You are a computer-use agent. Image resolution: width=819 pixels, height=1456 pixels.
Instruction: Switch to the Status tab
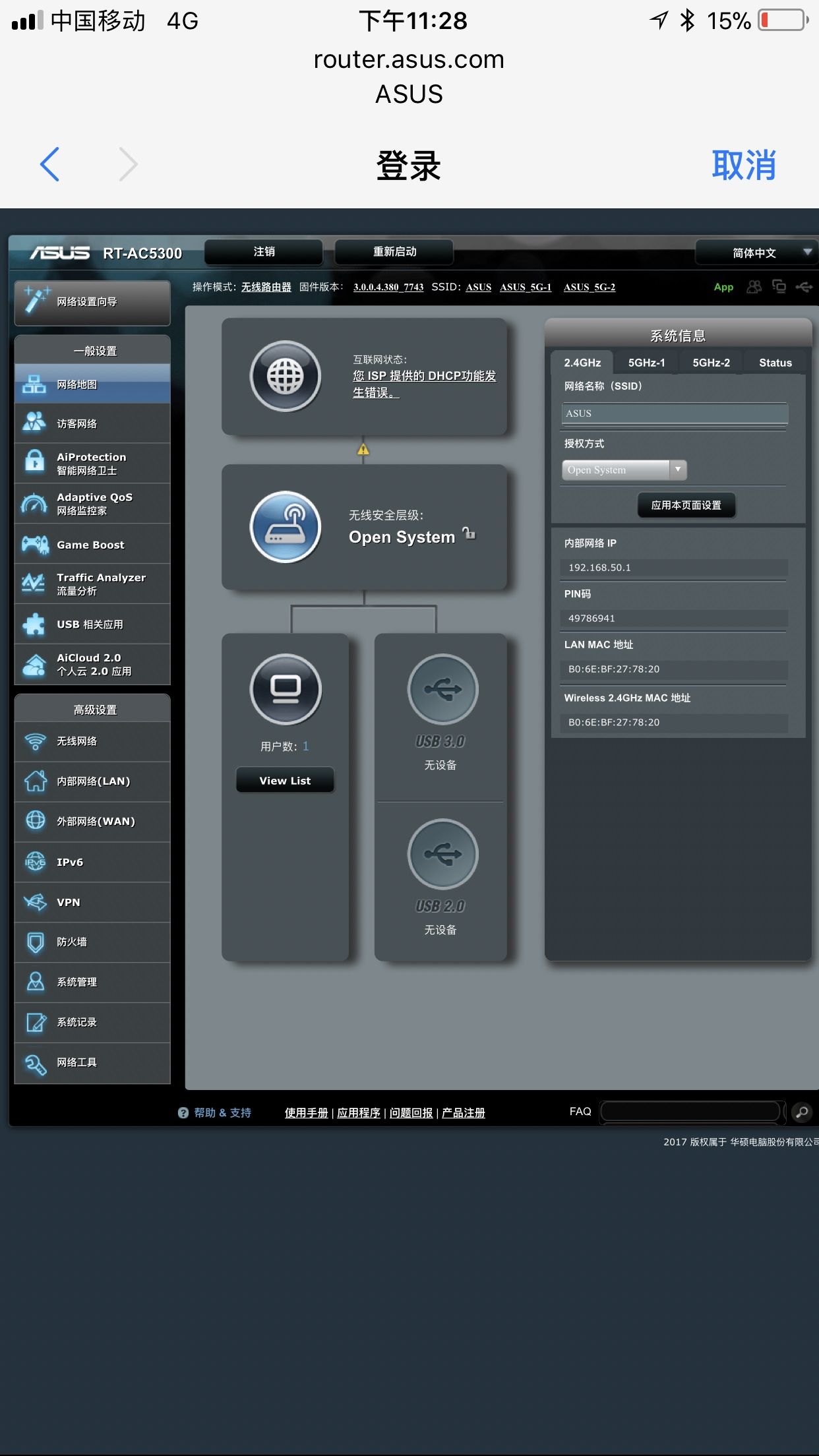click(775, 363)
